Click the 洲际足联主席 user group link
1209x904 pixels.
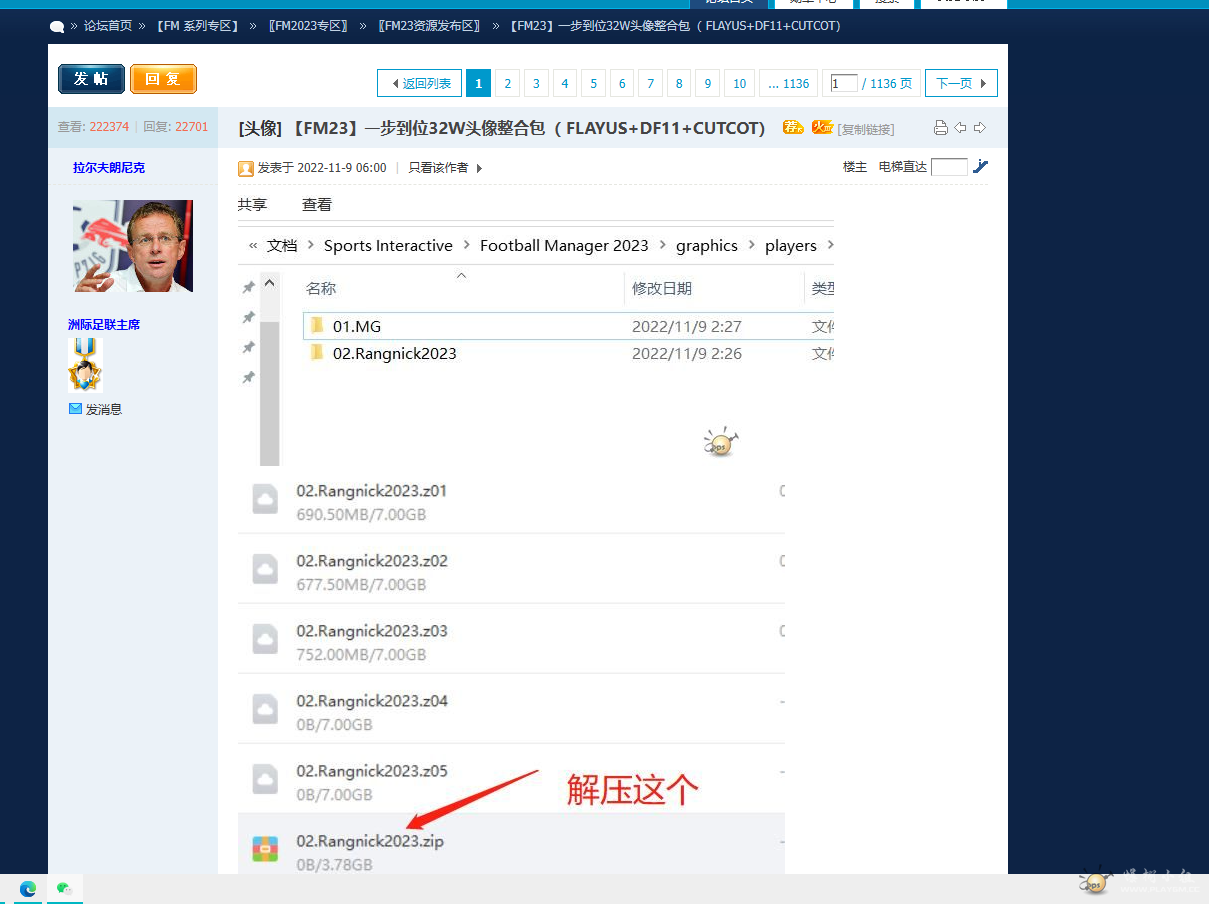tap(104, 324)
